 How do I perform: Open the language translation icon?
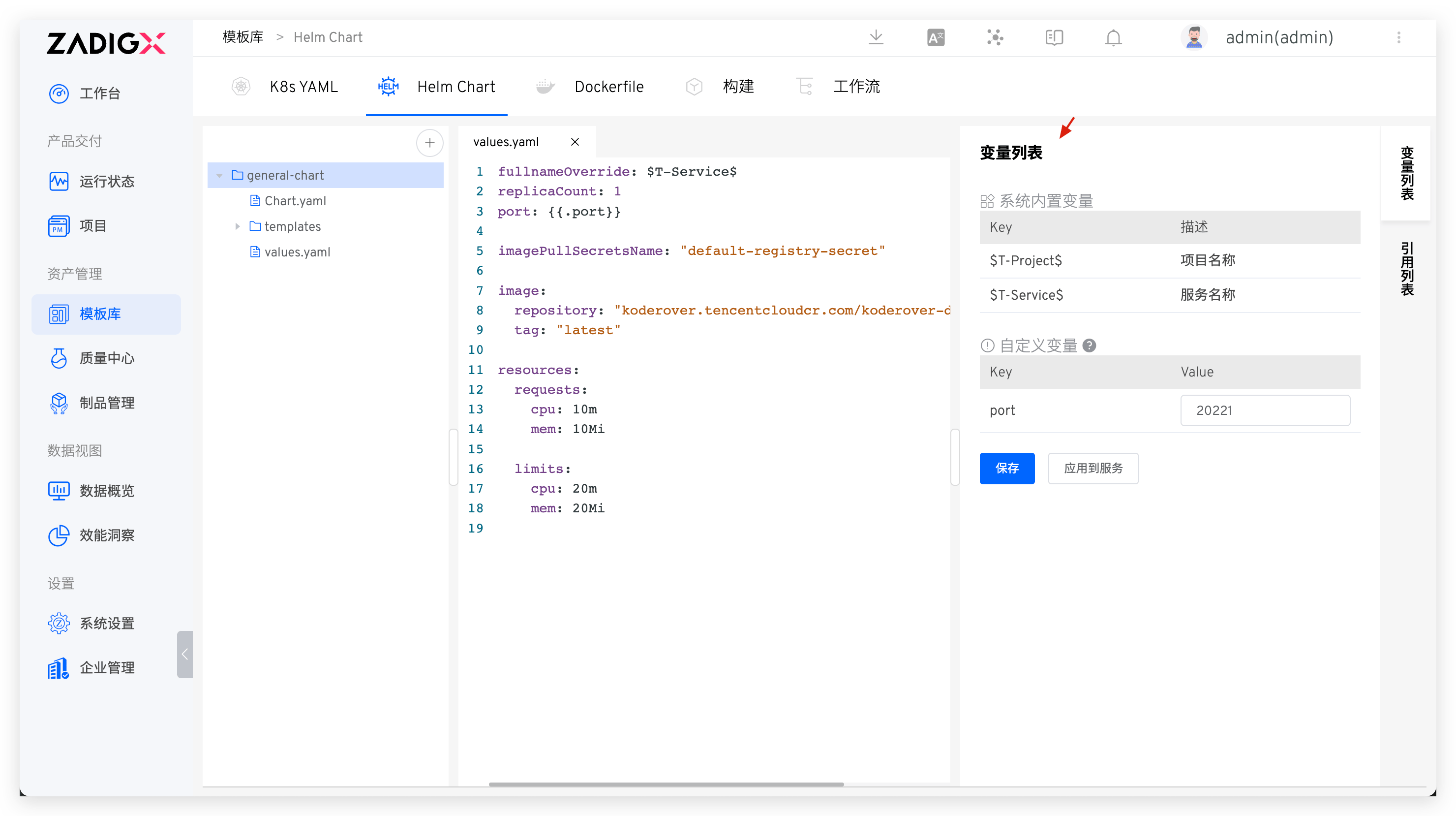936,37
